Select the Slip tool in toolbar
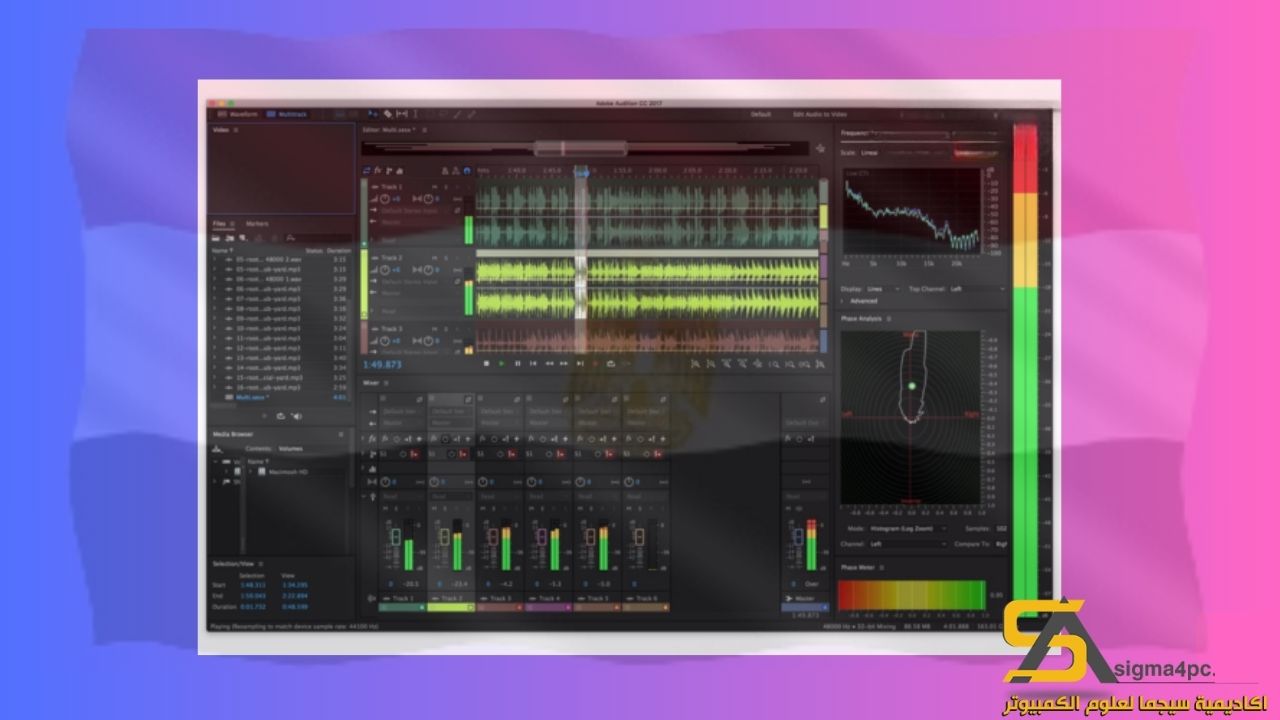 point(402,114)
